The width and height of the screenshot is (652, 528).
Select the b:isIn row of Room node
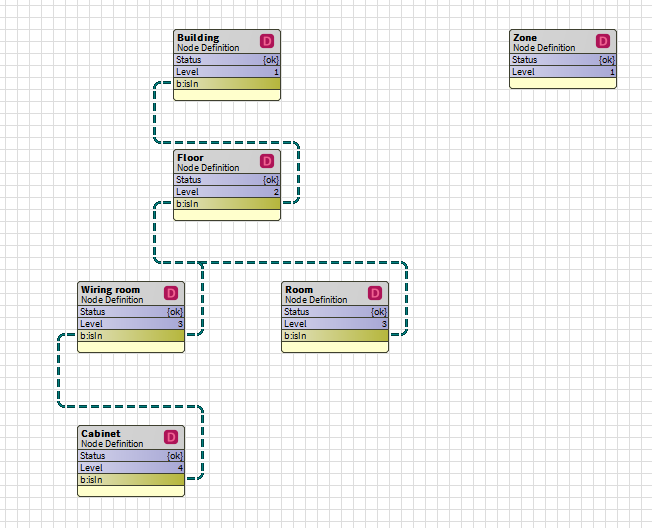click(x=335, y=336)
